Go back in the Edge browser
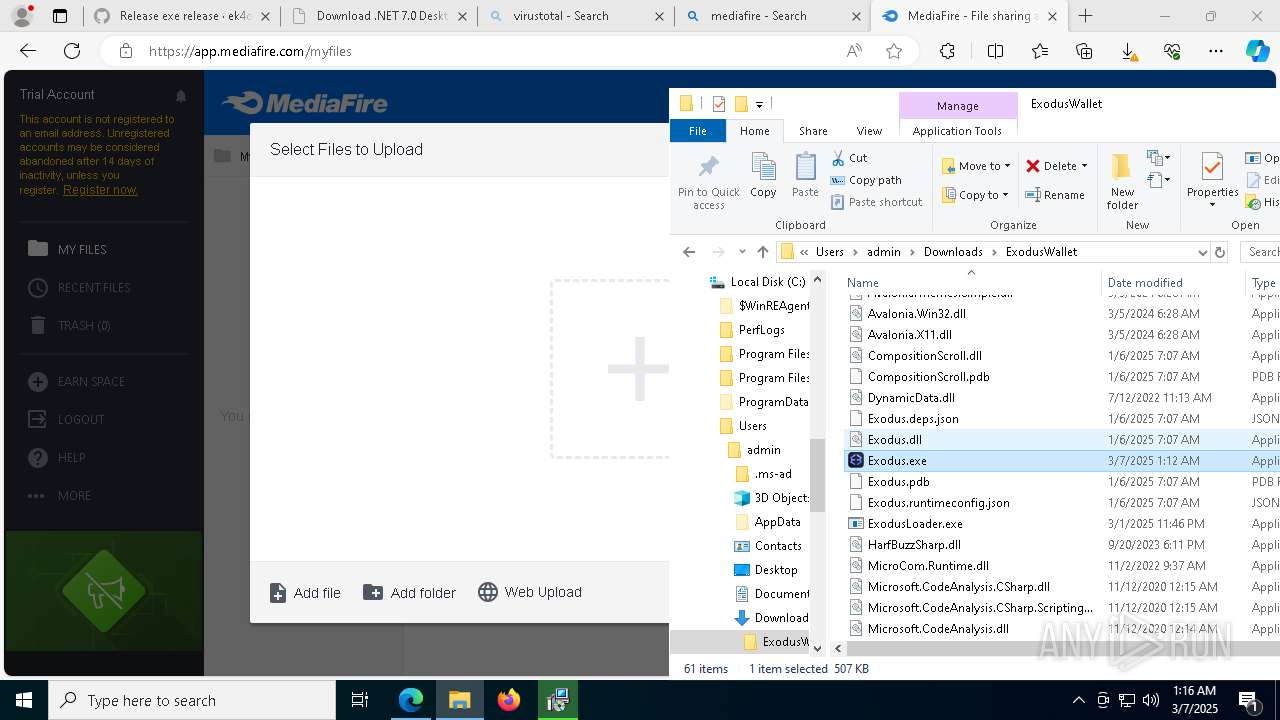This screenshot has width=1280, height=720. (28, 51)
